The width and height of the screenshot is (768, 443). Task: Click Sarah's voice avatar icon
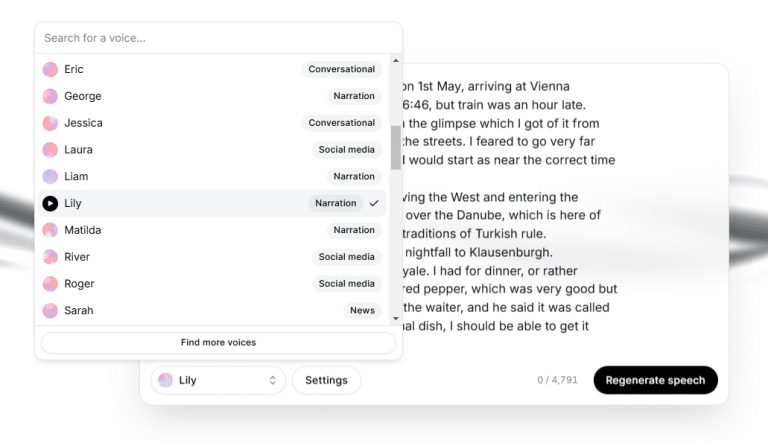(x=50, y=310)
